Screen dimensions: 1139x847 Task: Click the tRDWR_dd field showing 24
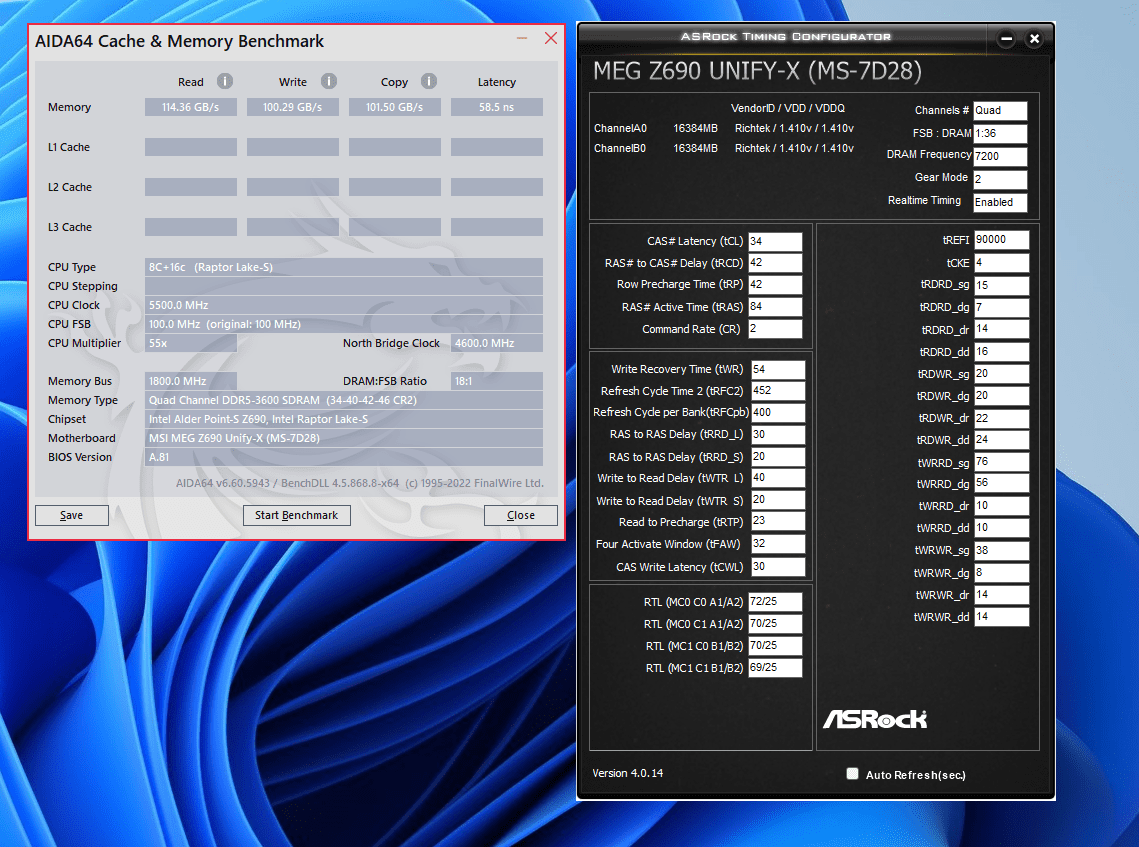pos(1001,439)
